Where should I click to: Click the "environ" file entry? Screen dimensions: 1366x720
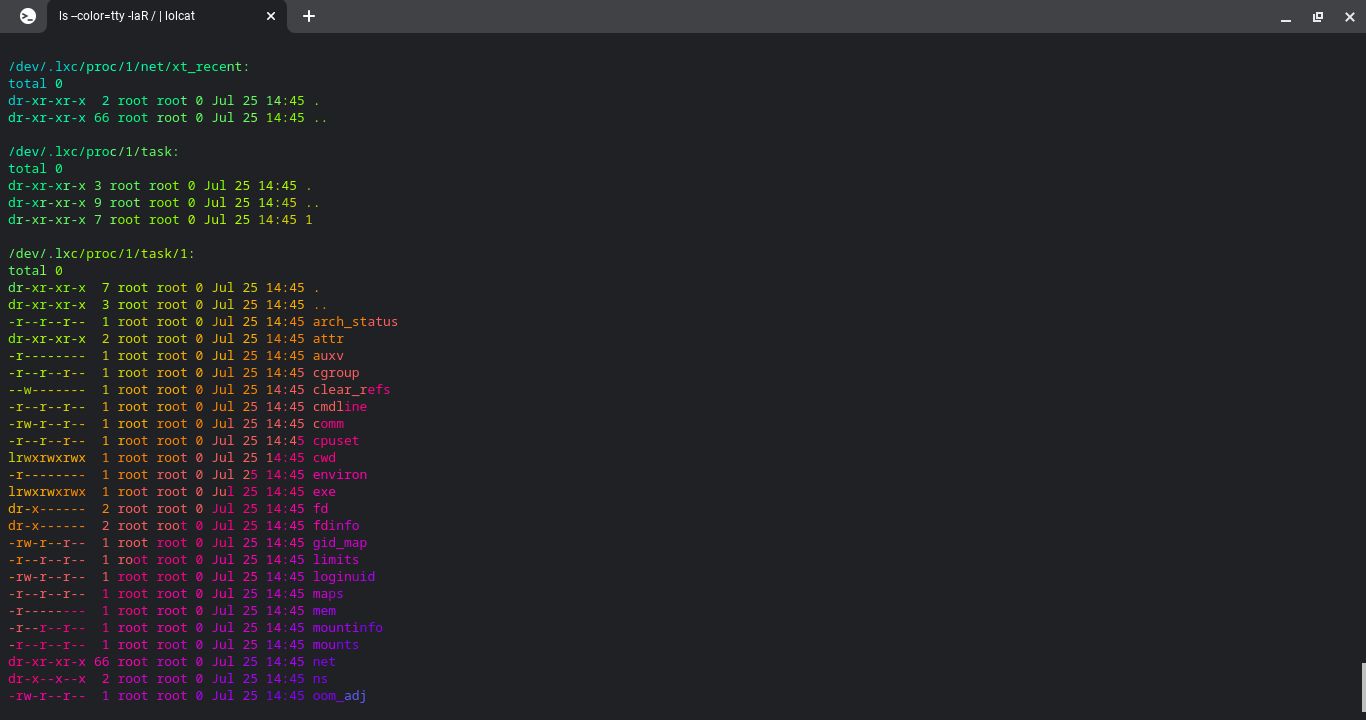click(x=339, y=474)
